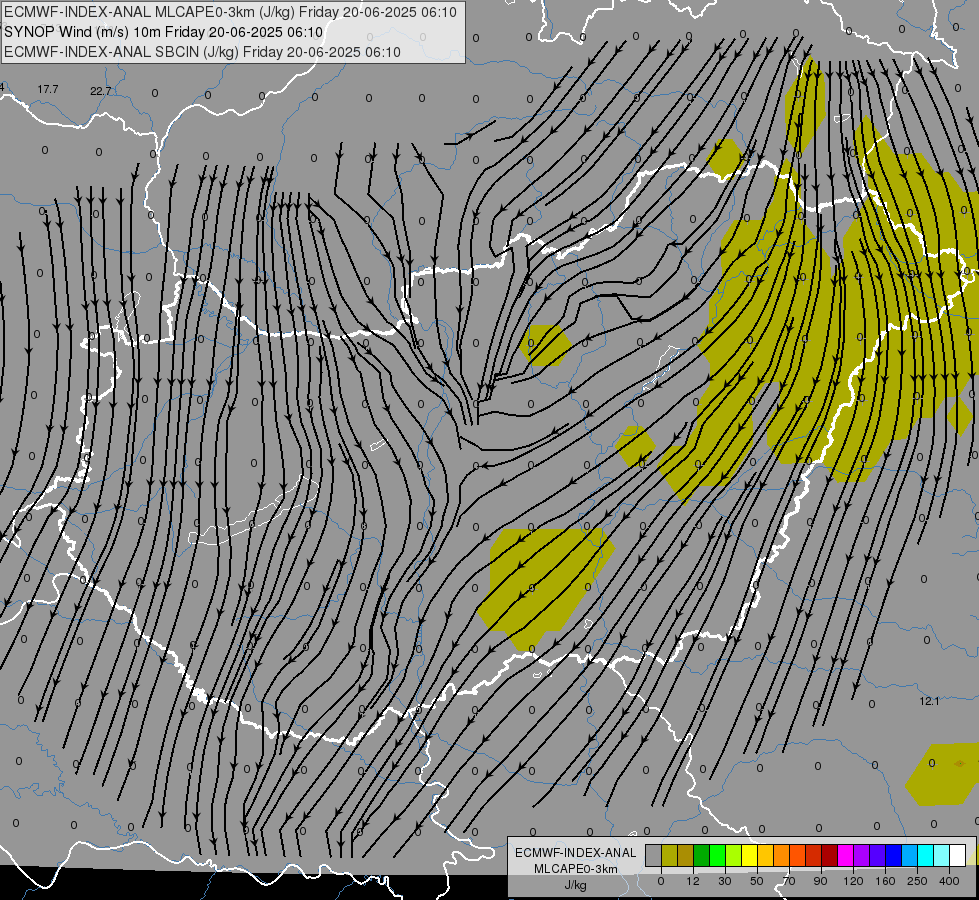Click the '12.1' value on the map
Screen dimensions: 979x900
pyautogui.click(x=929, y=701)
